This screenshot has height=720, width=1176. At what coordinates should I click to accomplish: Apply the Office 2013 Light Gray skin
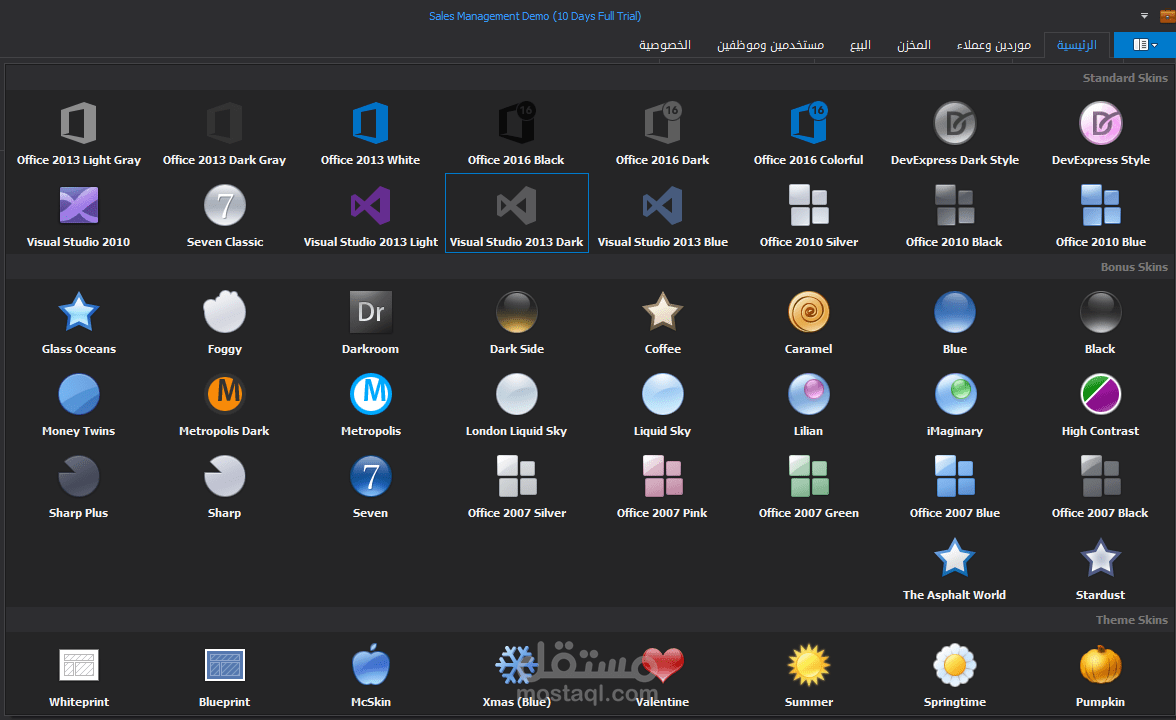point(79,134)
